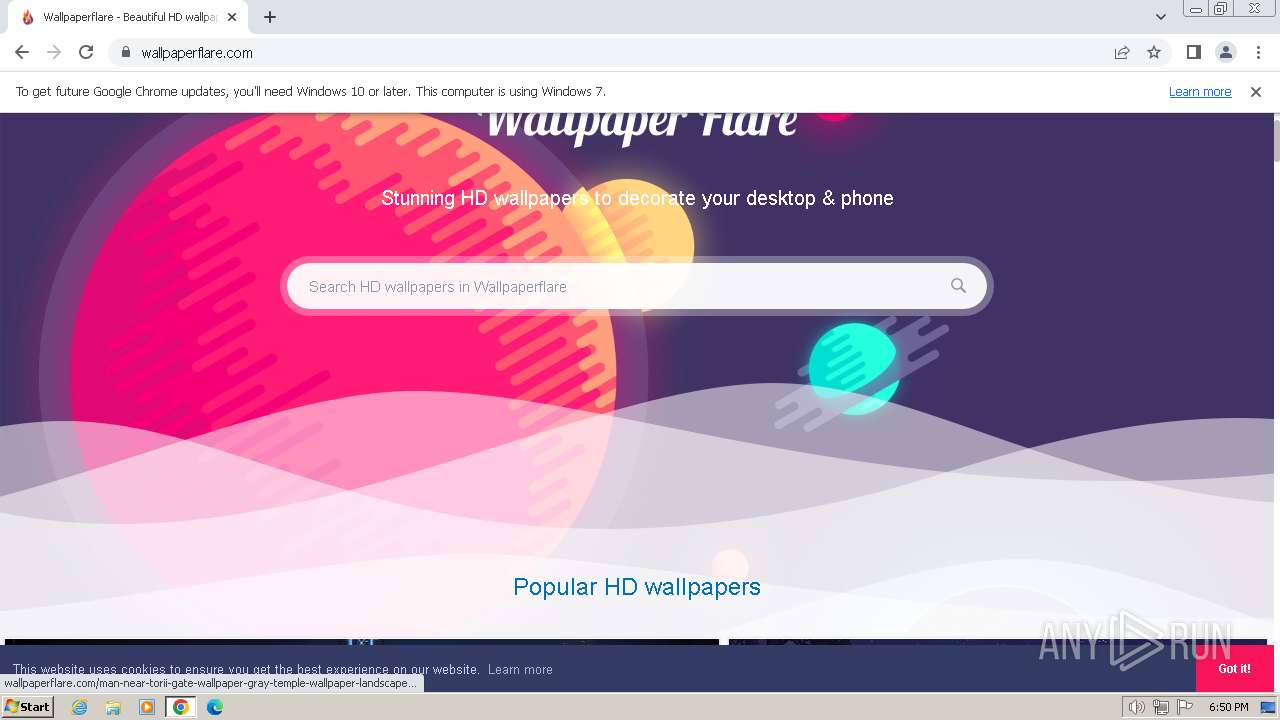The height and width of the screenshot is (720, 1280).
Task: Click the page vertical scrollbar thumb
Action: (1275, 140)
